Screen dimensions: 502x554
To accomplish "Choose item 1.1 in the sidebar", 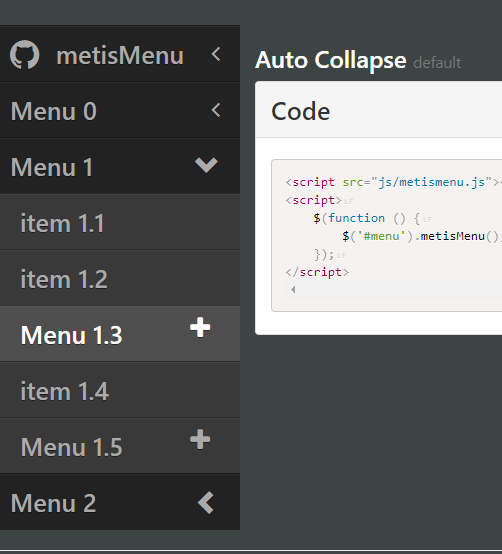I will tap(120, 222).
